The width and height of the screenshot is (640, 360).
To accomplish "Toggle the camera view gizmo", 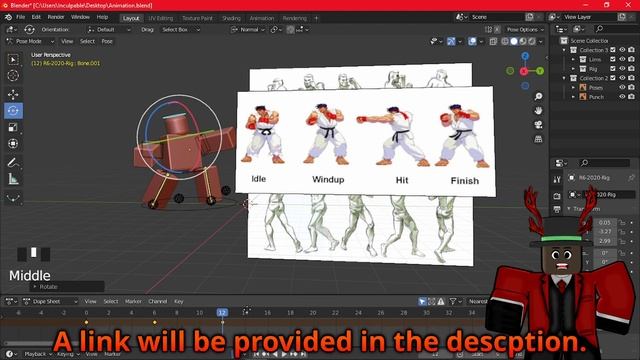I will click(538, 125).
